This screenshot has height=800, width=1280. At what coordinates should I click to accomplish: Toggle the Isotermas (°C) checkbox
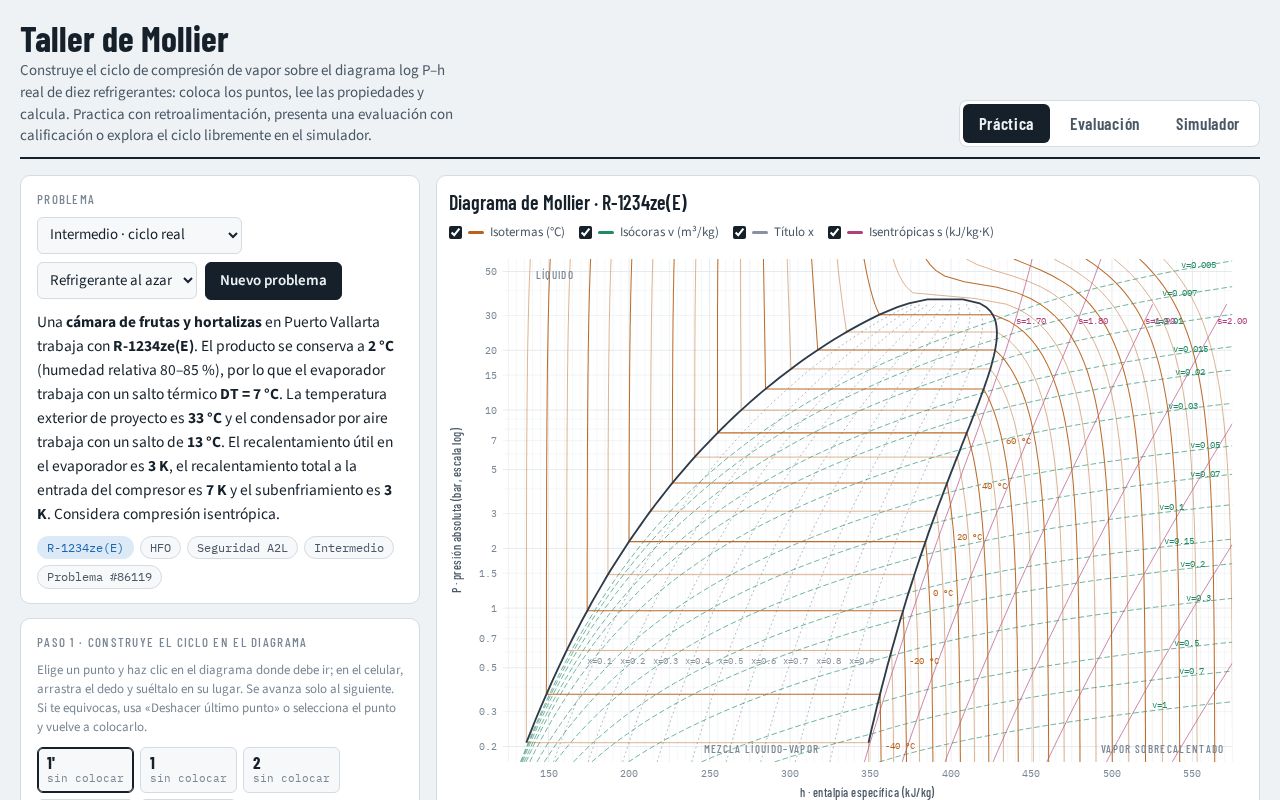[456, 232]
